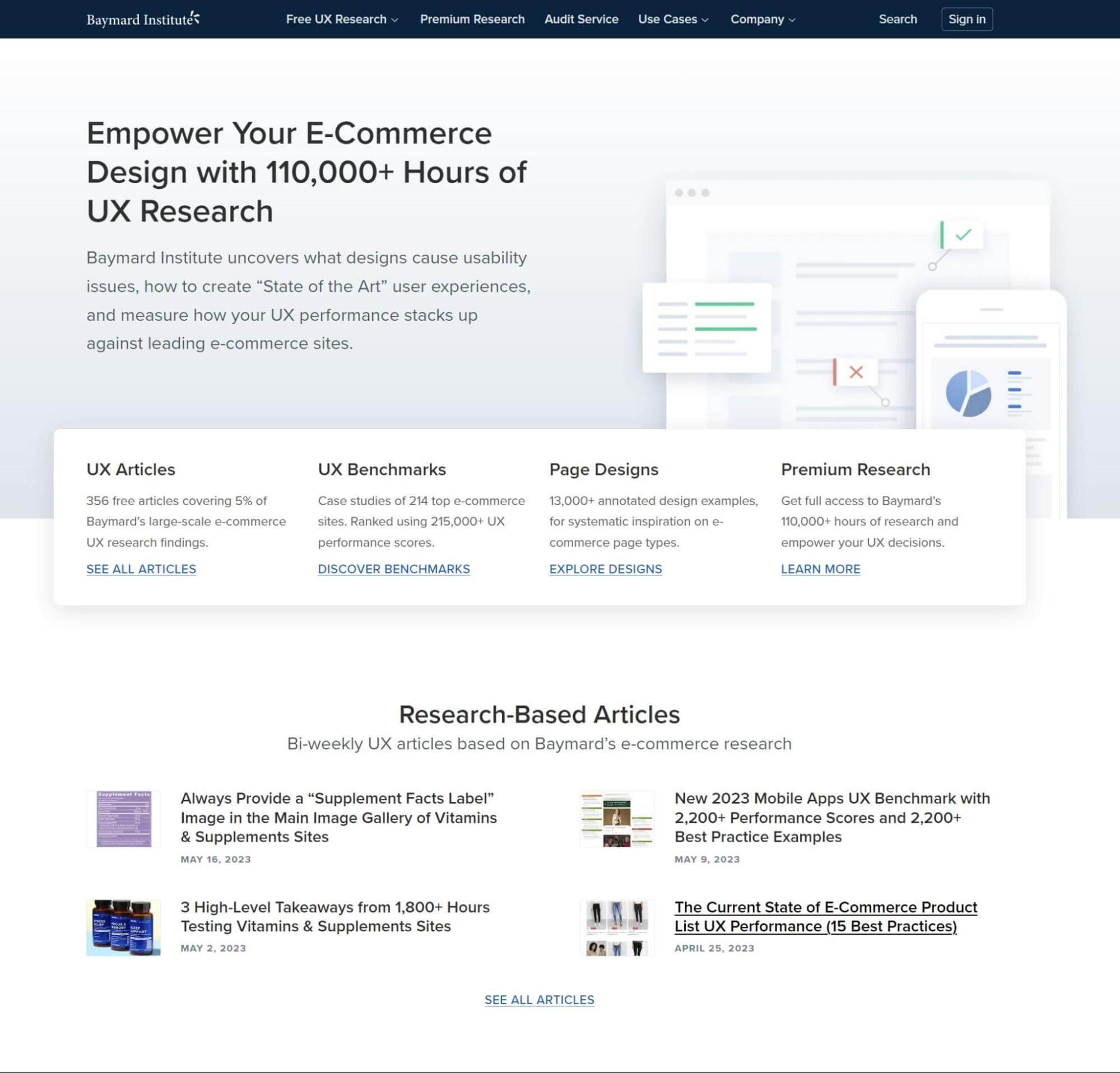Open the 3 High-Level Takeaways article
The image size is (1120, 1073).
point(335,917)
